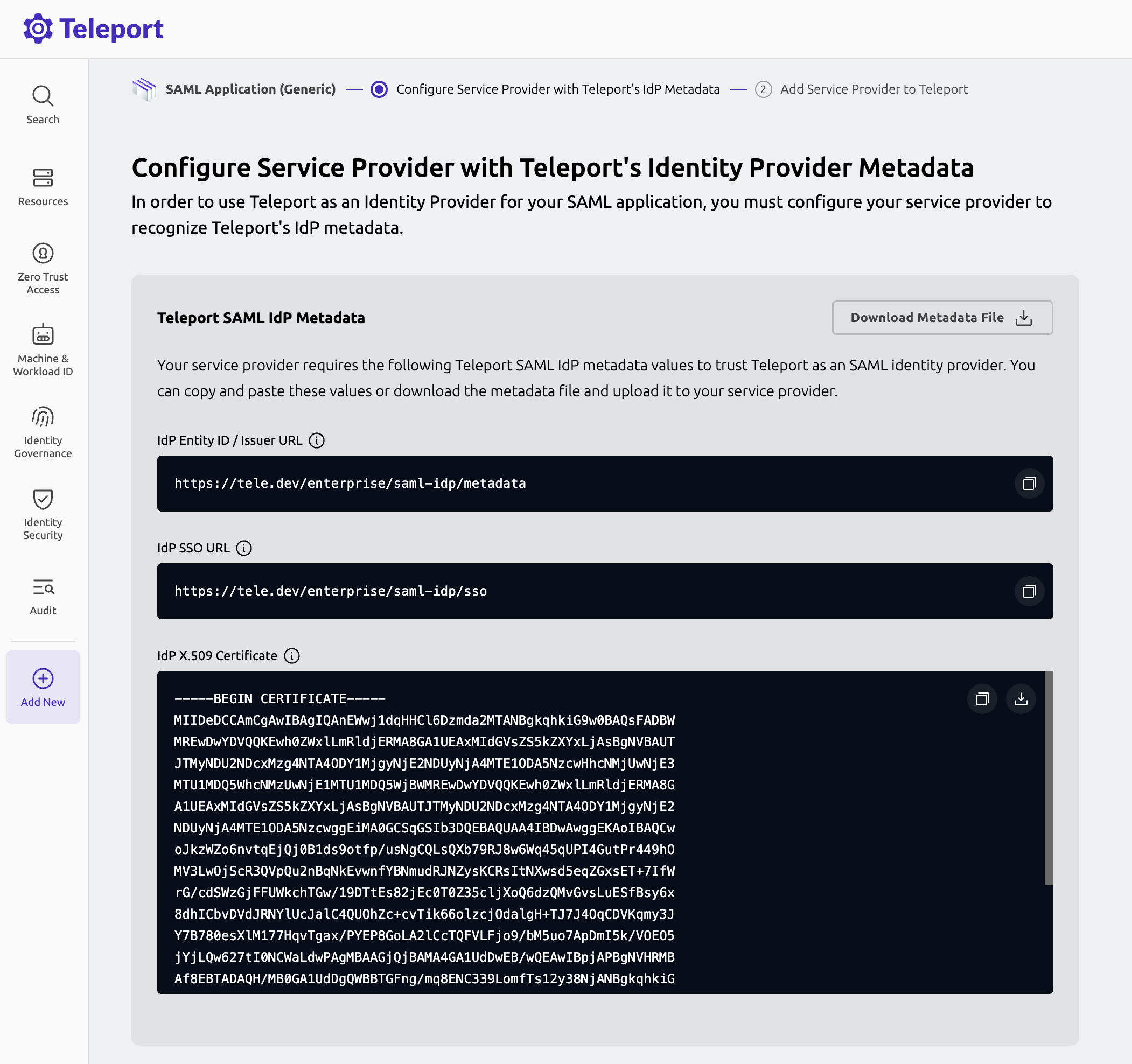Show info for IdP X.509 Certificate
Screen dimensions: 1132x1064
[291, 655]
